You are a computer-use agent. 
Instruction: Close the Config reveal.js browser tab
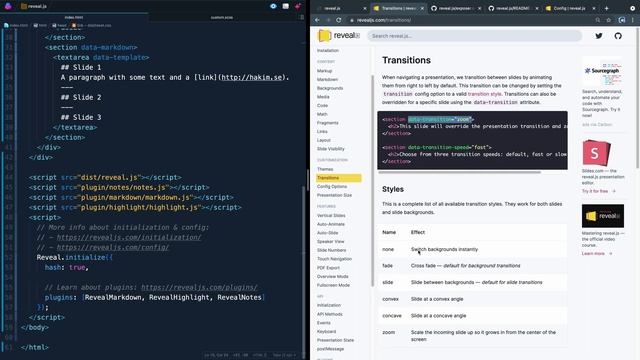(594, 8)
